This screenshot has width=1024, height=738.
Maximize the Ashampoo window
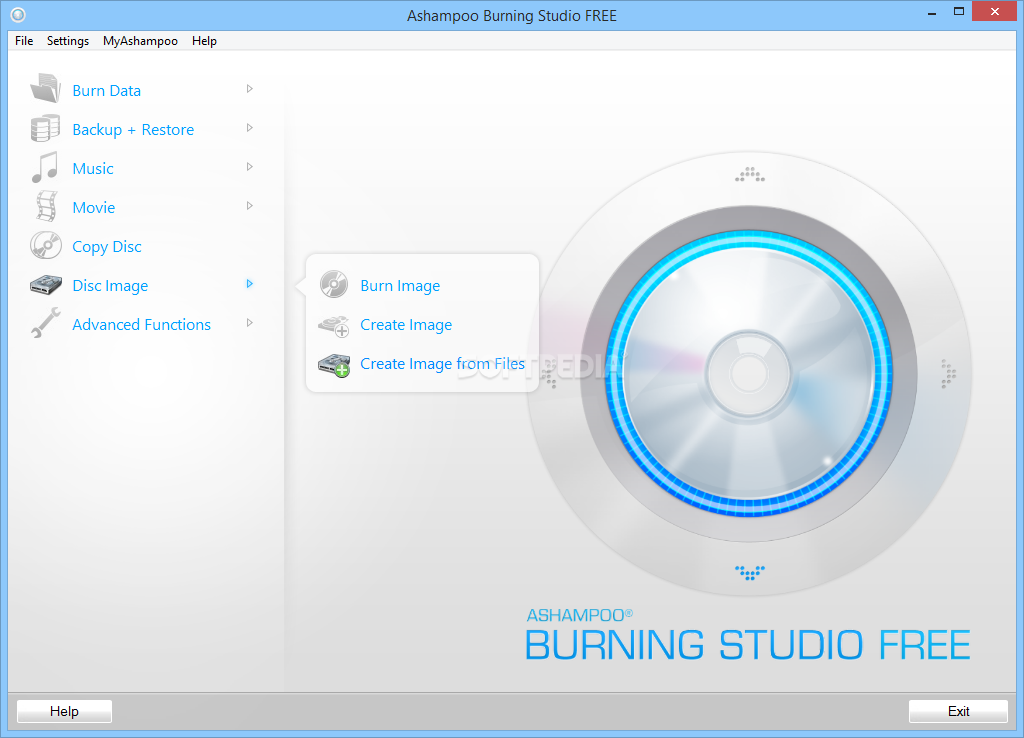point(959,12)
